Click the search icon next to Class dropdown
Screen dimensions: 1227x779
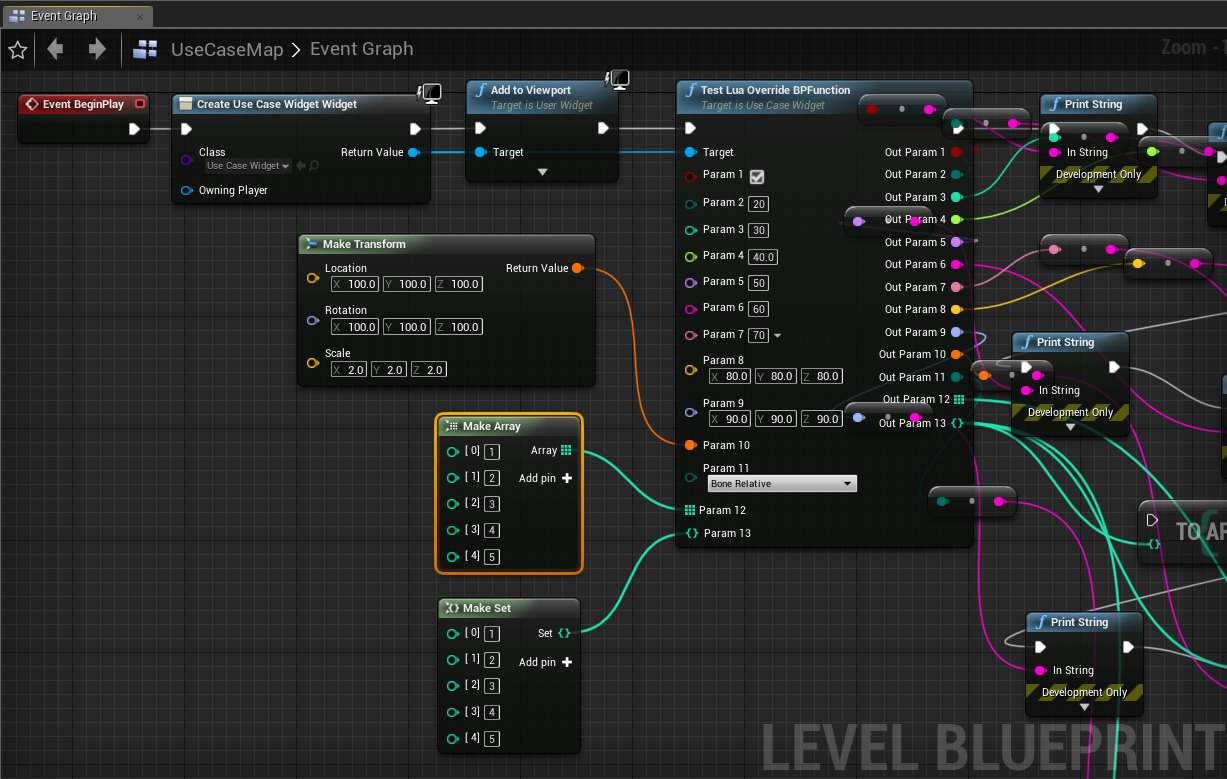point(314,166)
